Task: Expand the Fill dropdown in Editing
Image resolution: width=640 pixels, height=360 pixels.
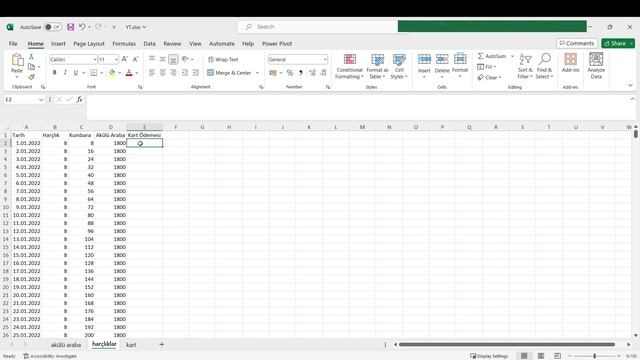Action: click(x=495, y=67)
